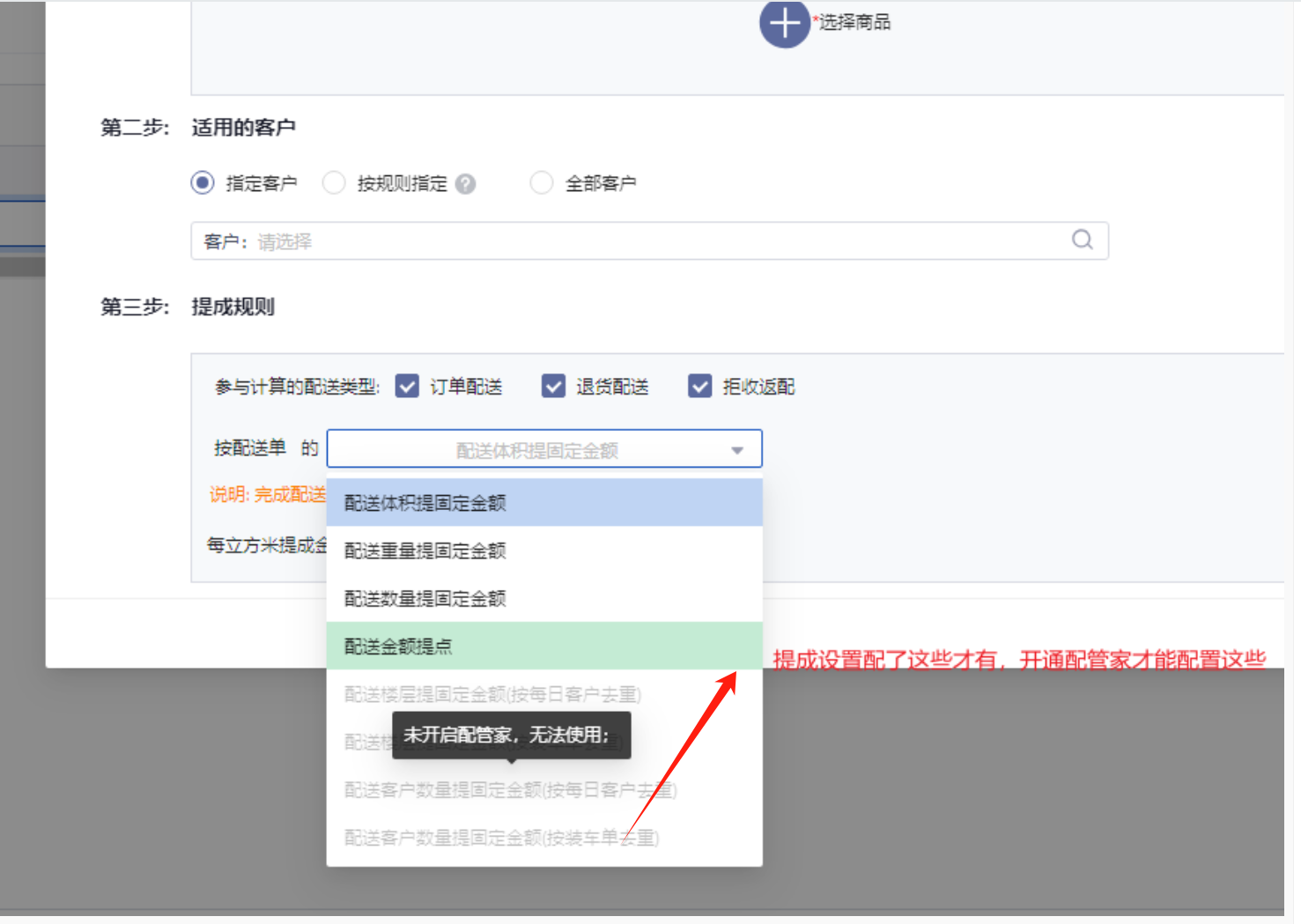Choose the 配送重量提固定金额 option
Viewport: 1301px width, 924px height.
tap(425, 551)
